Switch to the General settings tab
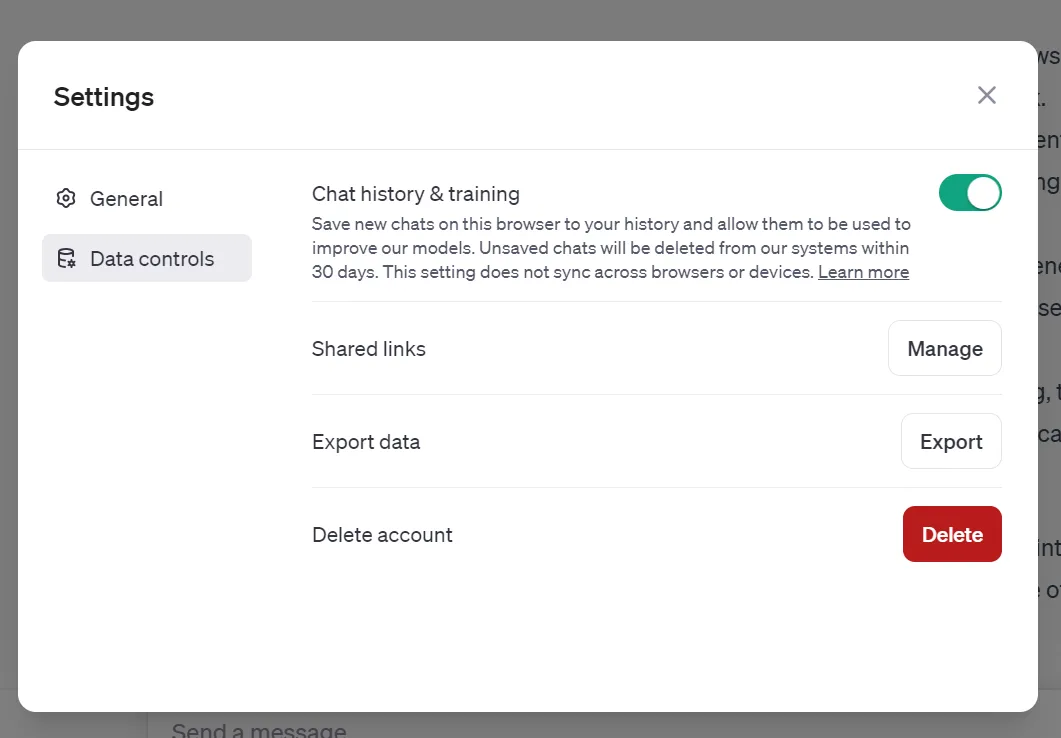The height and width of the screenshot is (738, 1061). (126, 199)
